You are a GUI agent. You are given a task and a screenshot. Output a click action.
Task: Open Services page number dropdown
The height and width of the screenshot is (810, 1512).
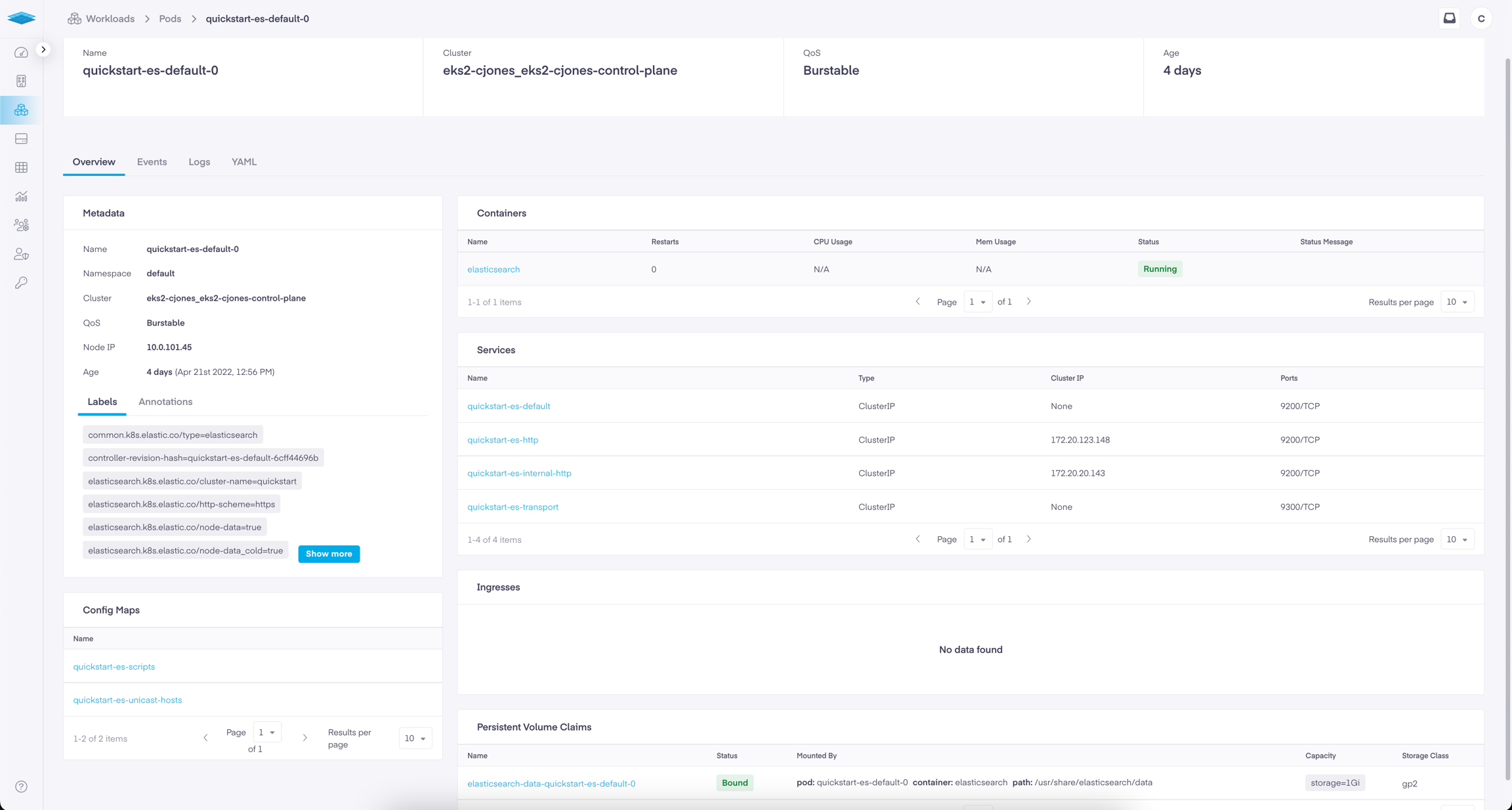977,540
